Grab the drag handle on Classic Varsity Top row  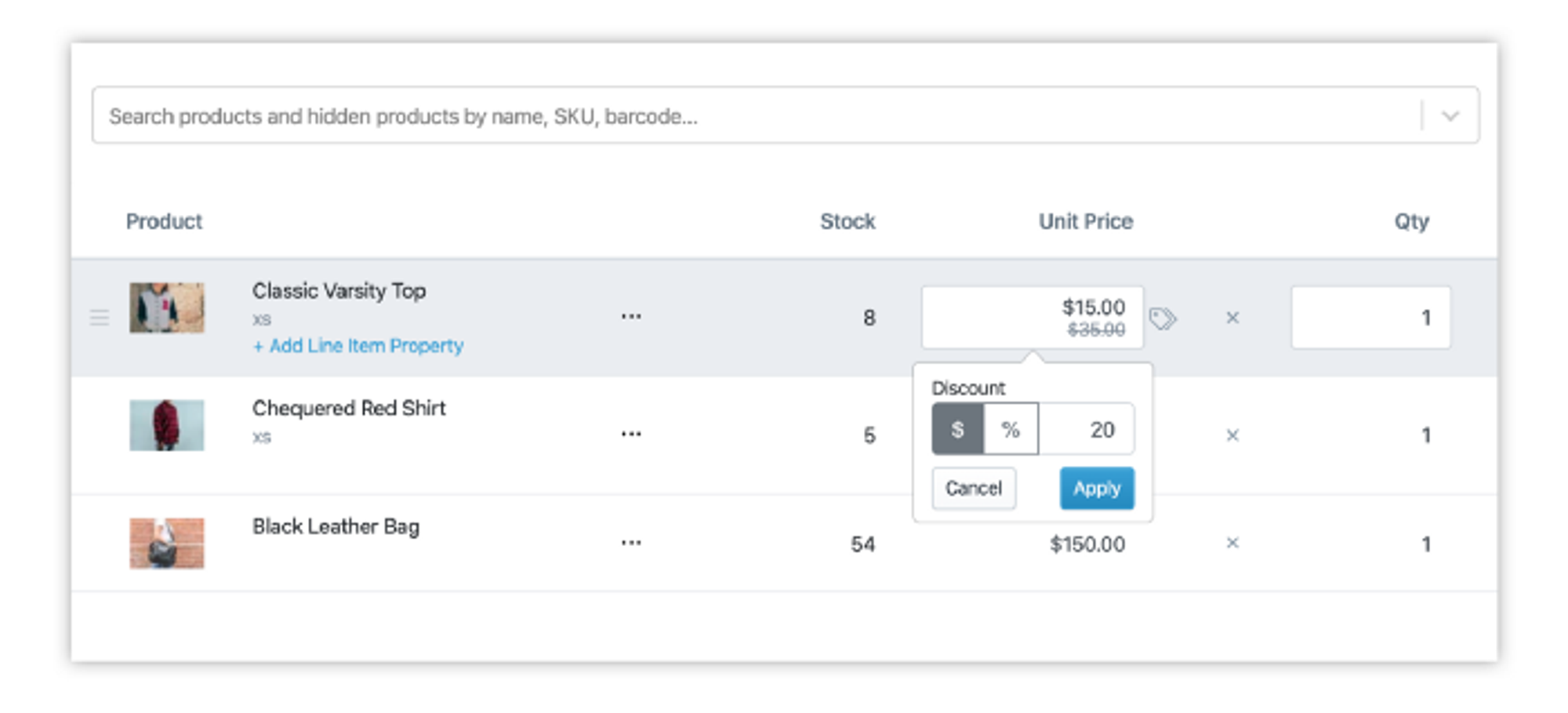(100, 318)
